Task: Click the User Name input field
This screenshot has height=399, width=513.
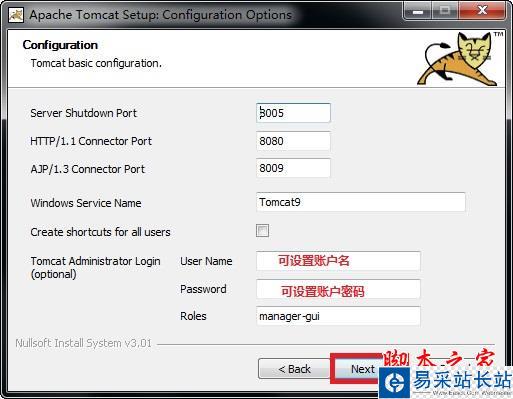Action: click(x=338, y=261)
